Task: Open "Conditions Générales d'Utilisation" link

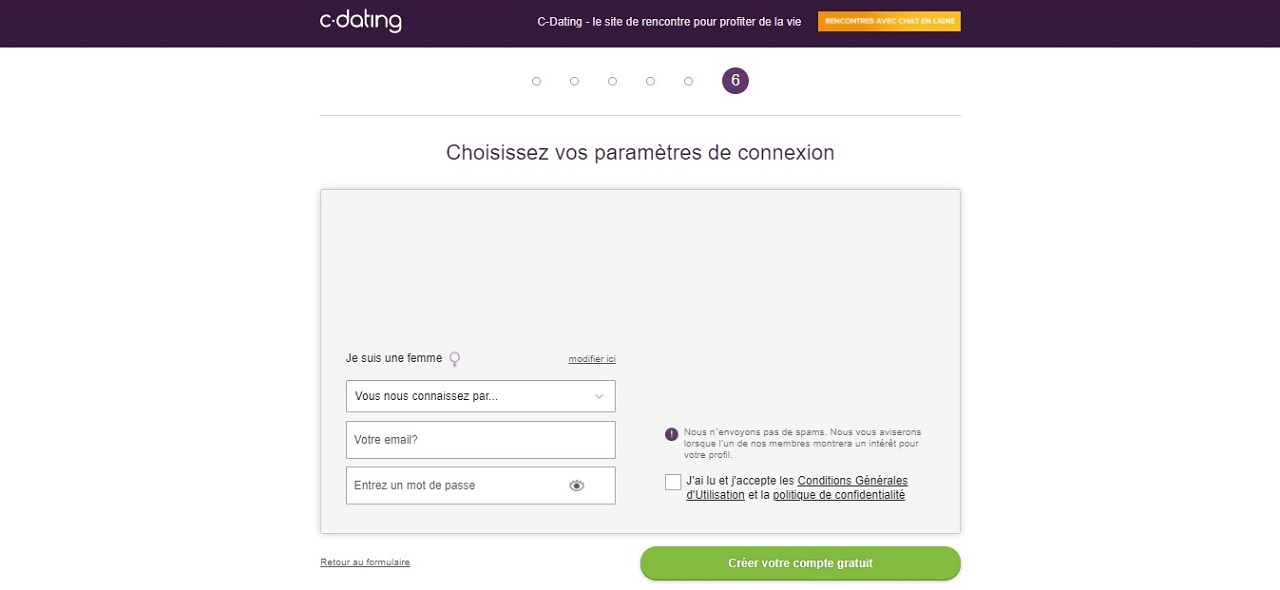Action: click(x=852, y=481)
